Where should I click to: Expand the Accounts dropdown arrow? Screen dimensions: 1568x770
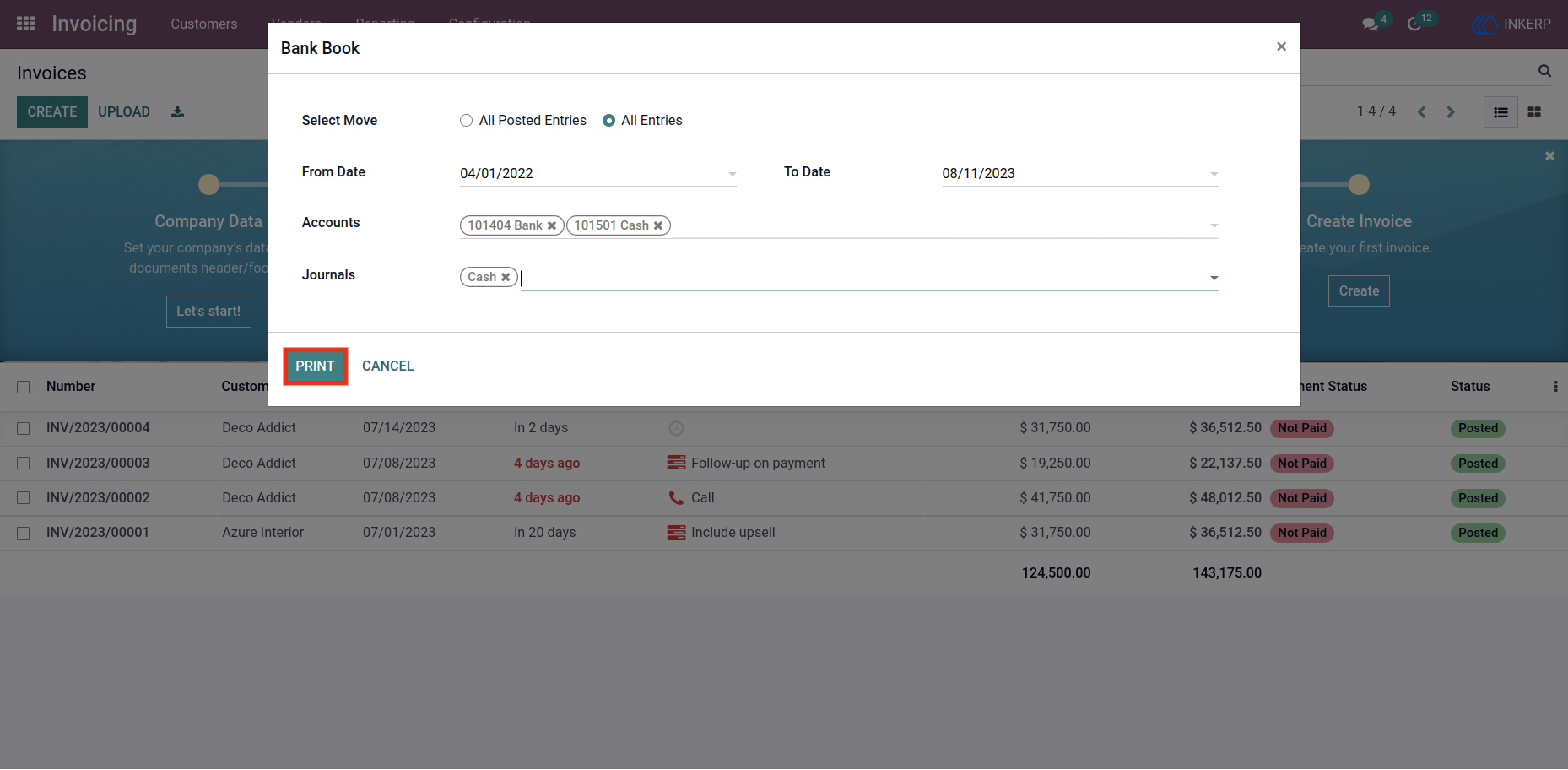(x=1214, y=225)
